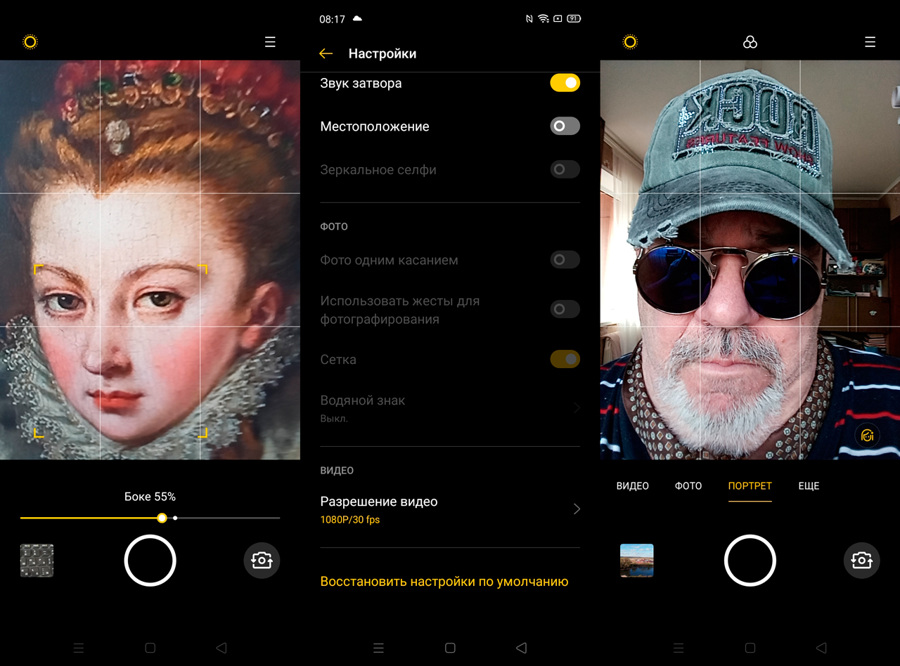Toggle the Зеркальное селфи switch
The width and height of the screenshot is (900, 666).
coord(565,169)
